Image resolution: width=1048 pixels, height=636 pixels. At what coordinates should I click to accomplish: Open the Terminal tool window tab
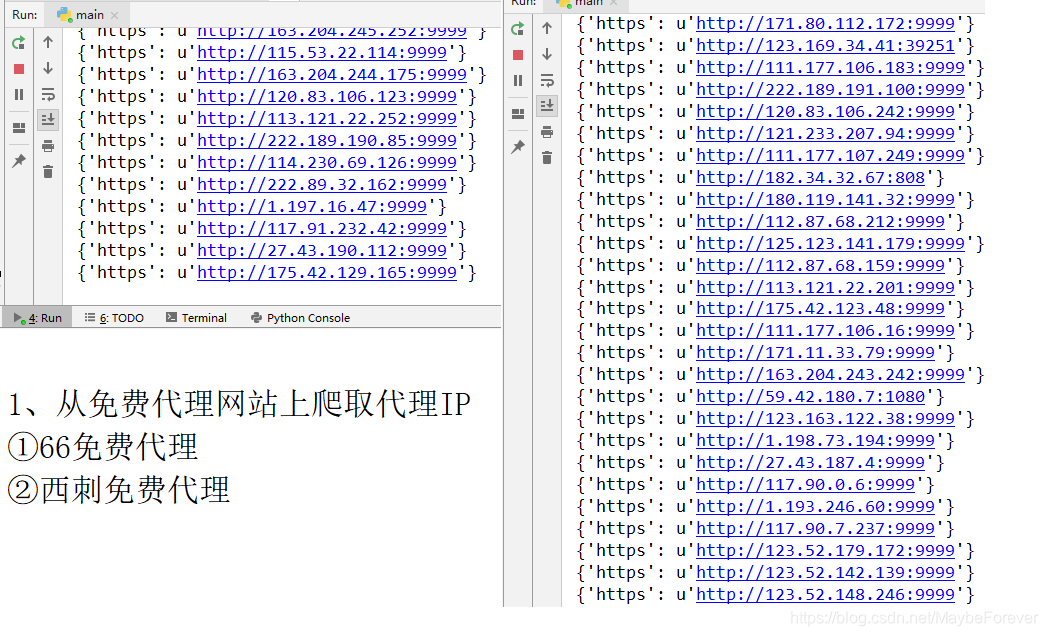pos(196,318)
